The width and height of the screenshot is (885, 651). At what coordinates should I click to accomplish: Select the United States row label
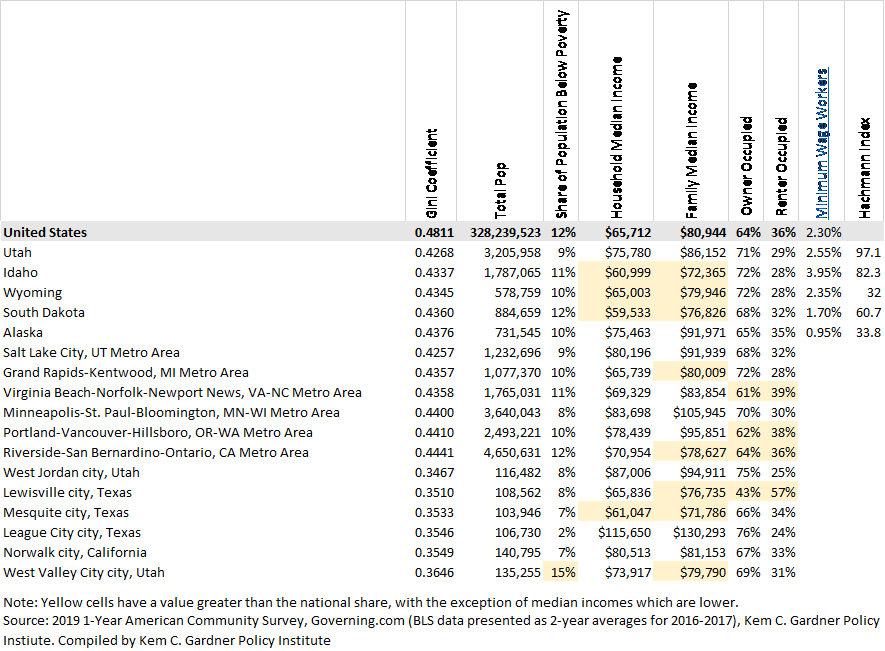coord(45,233)
